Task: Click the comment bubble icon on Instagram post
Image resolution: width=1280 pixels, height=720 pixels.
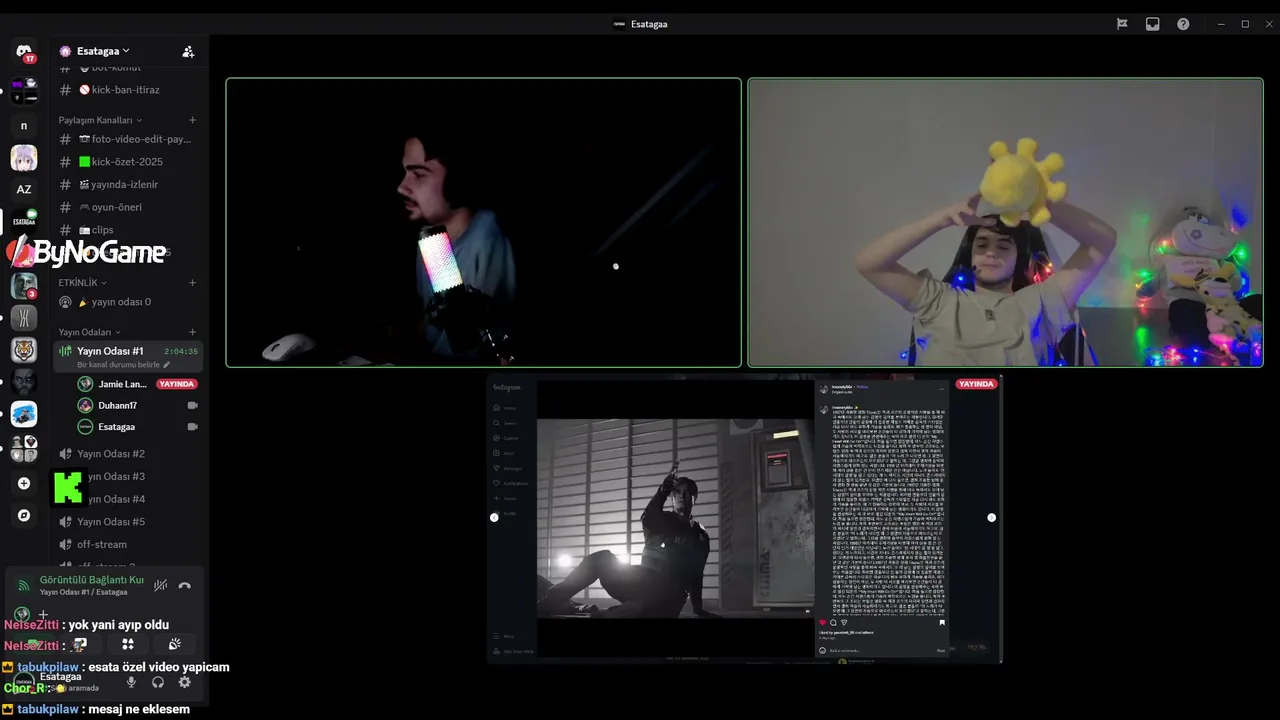Action: click(833, 622)
